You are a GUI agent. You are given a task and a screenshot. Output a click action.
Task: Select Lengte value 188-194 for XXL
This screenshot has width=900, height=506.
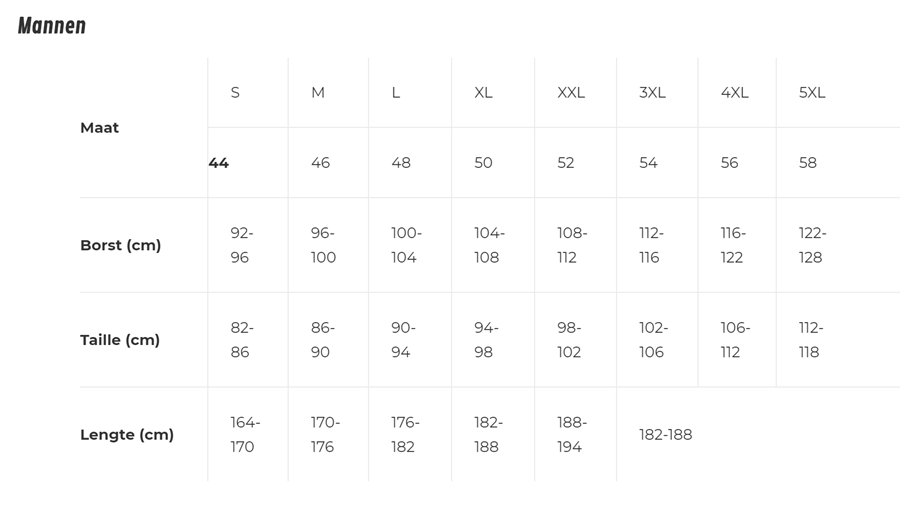pyautogui.click(x=571, y=435)
